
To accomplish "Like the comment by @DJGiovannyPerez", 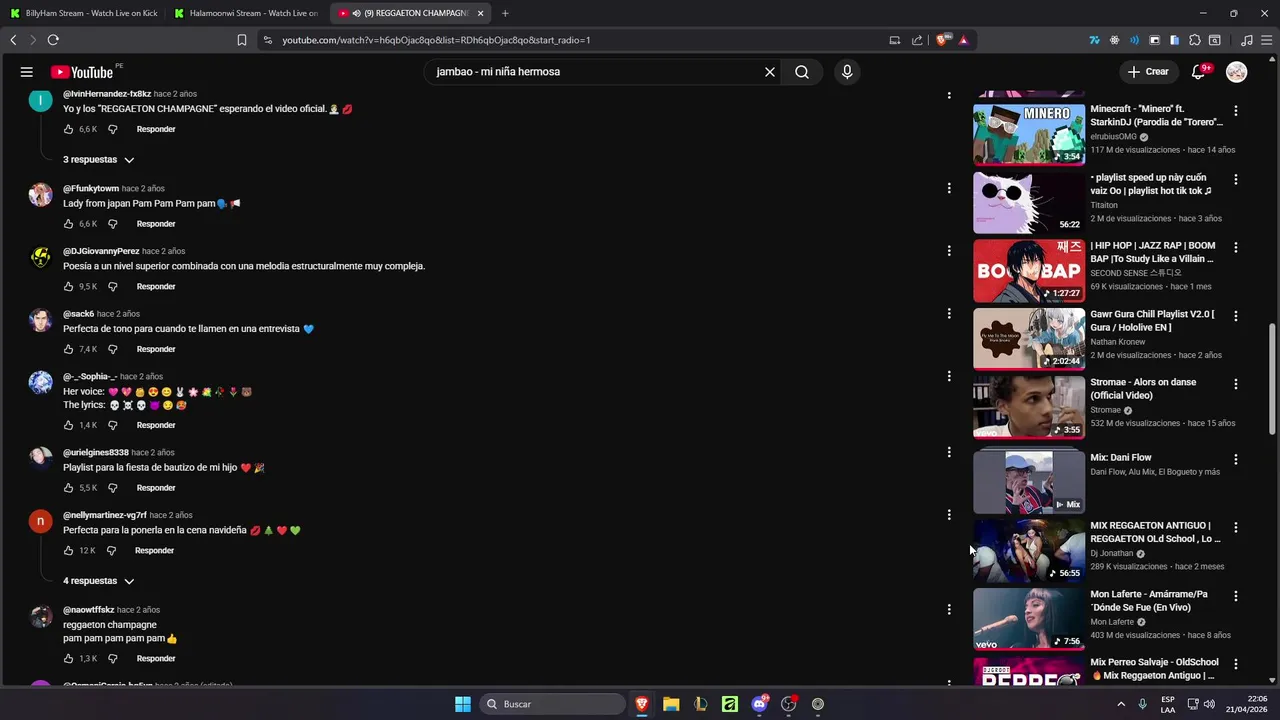I will (x=69, y=287).
